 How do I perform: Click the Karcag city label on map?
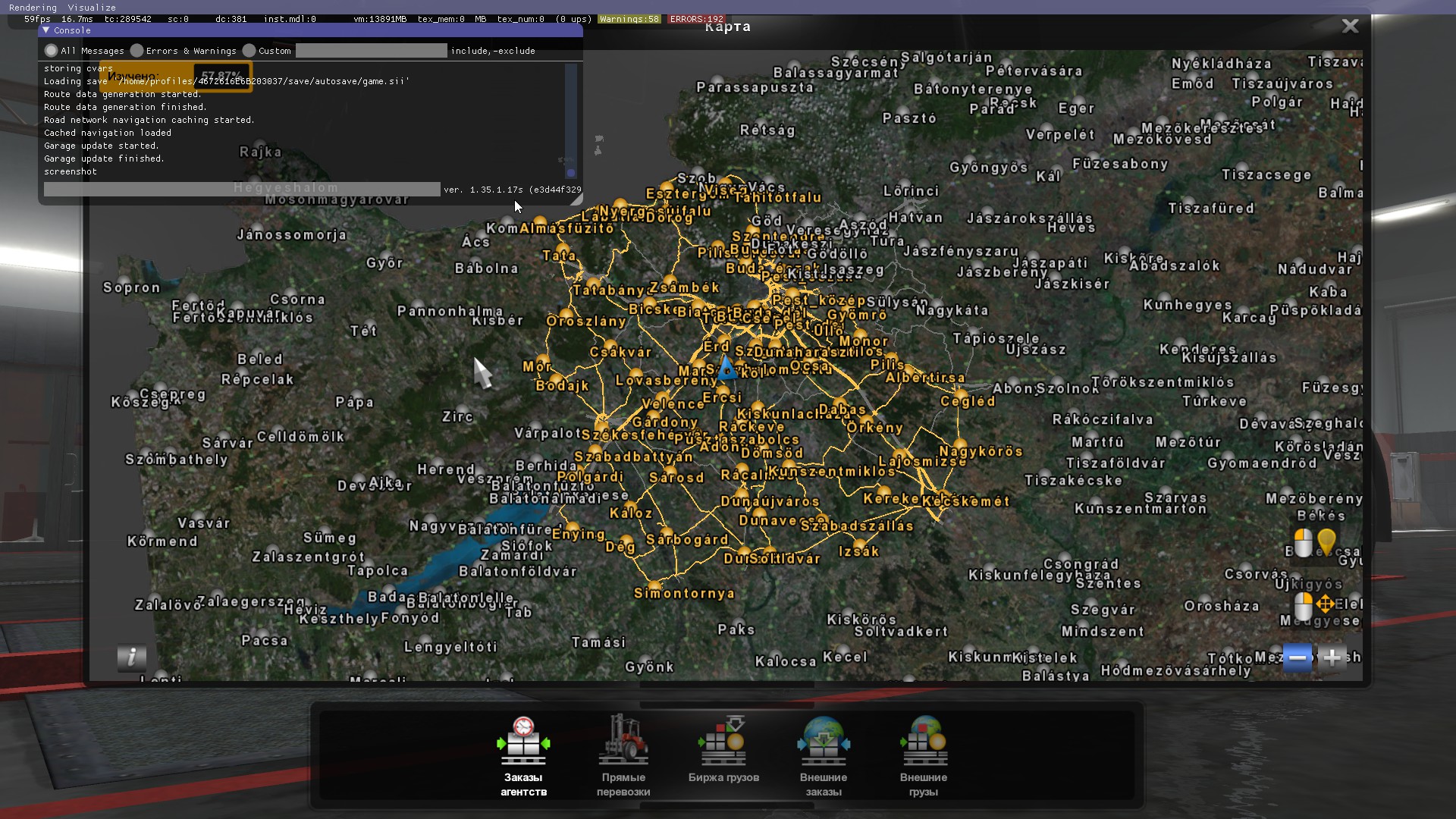[1249, 318]
